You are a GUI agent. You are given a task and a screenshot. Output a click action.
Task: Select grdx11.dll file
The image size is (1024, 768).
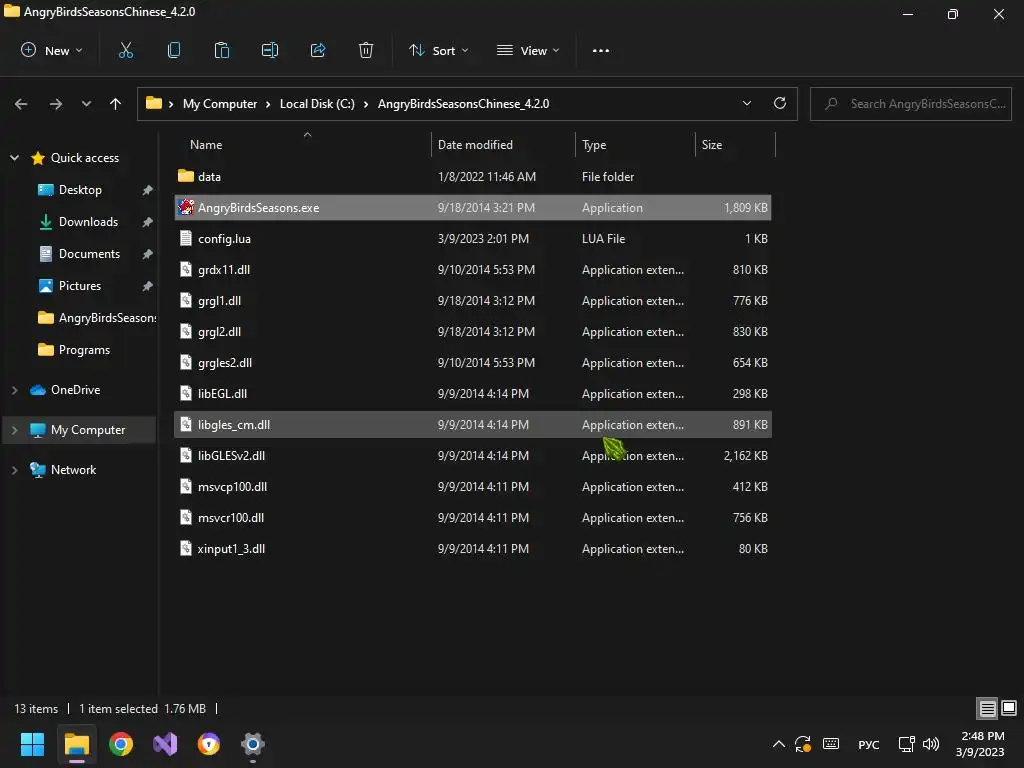pos(473,270)
